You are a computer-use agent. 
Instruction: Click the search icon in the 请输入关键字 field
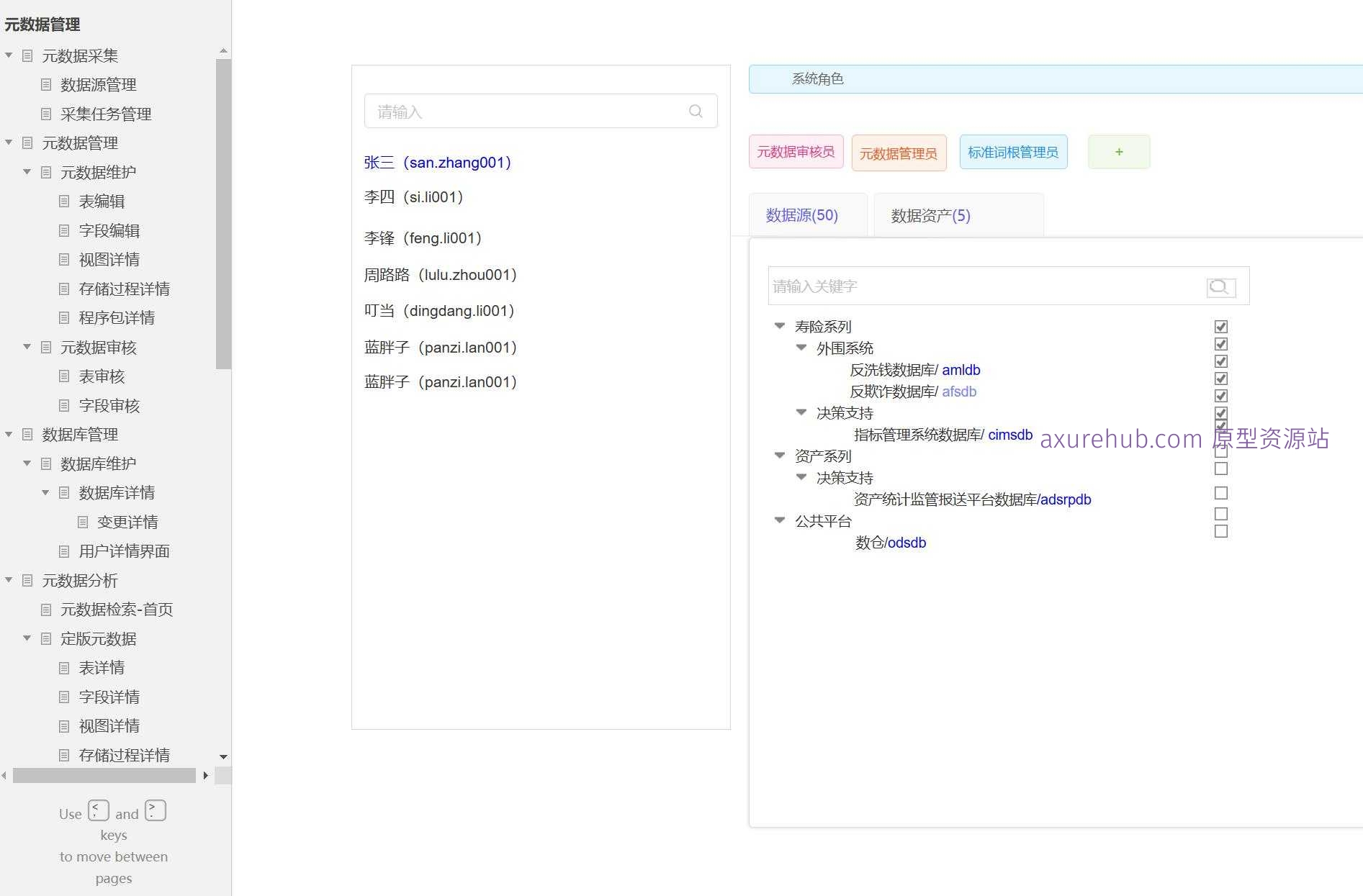coord(1220,286)
